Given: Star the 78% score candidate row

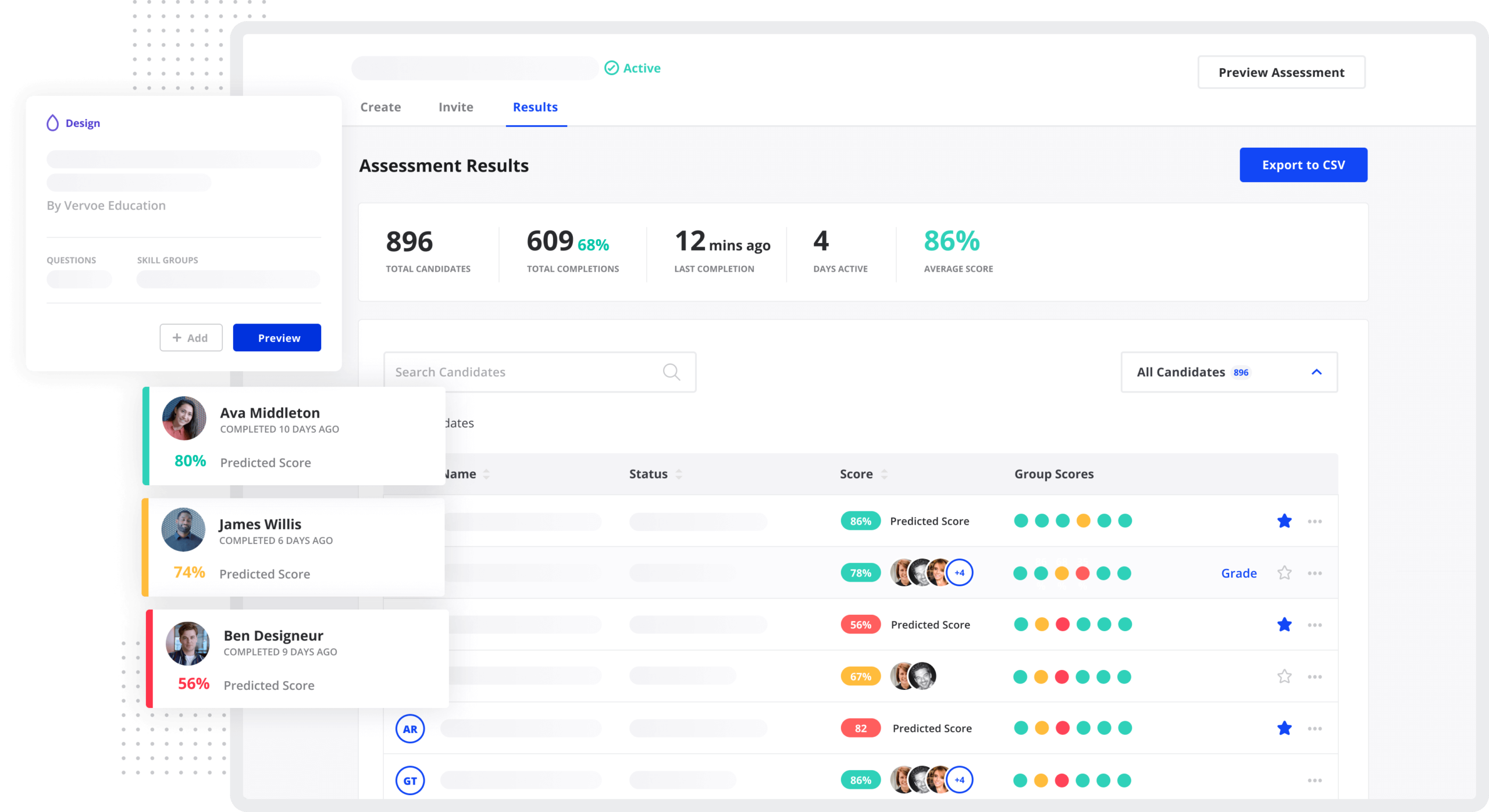Looking at the screenshot, I should tap(1284, 573).
